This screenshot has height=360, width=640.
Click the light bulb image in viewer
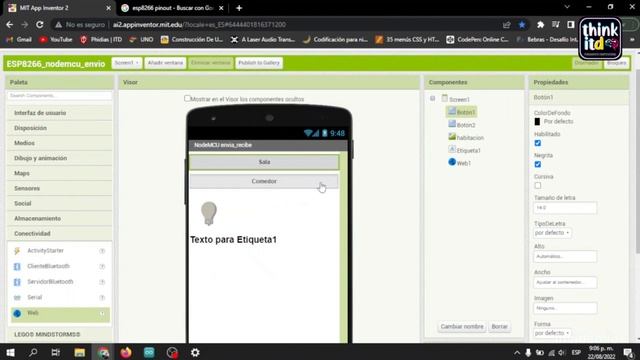click(209, 213)
